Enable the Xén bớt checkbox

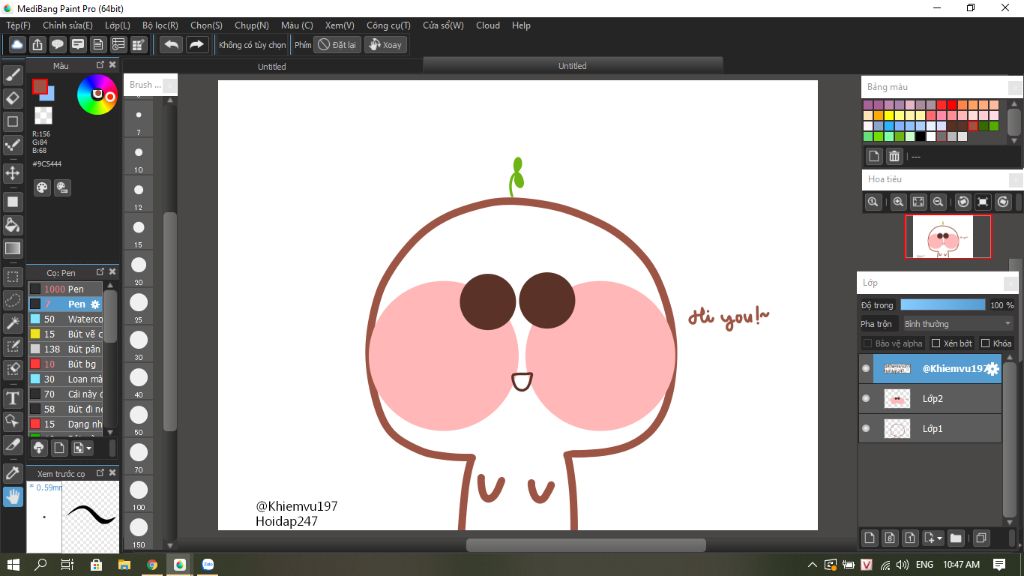click(936, 343)
